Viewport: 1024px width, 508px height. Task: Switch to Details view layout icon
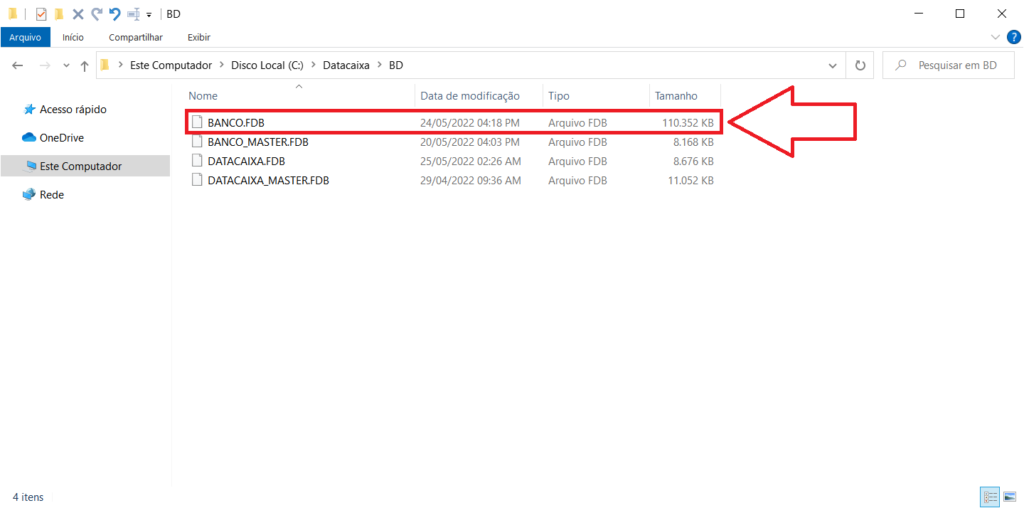(989, 496)
